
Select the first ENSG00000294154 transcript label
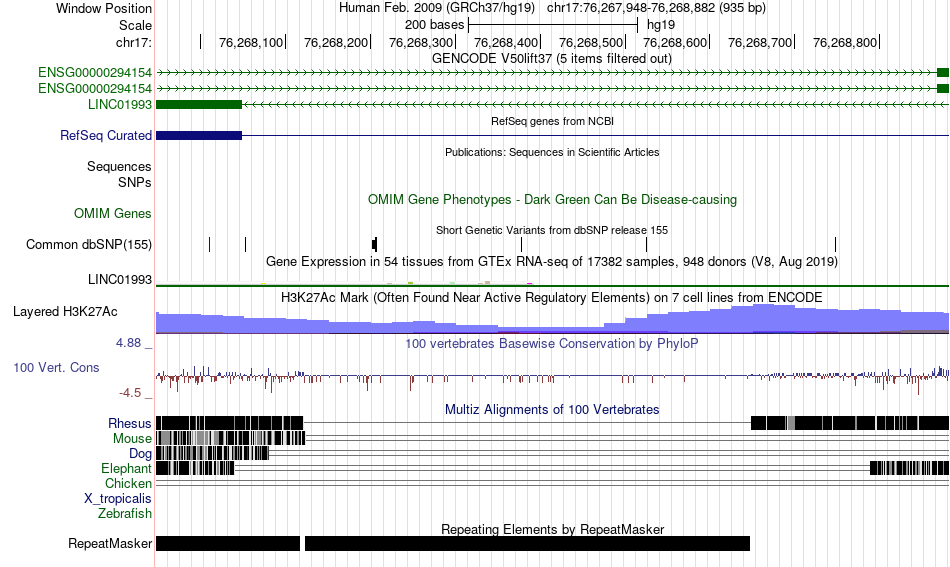click(95, 73)
